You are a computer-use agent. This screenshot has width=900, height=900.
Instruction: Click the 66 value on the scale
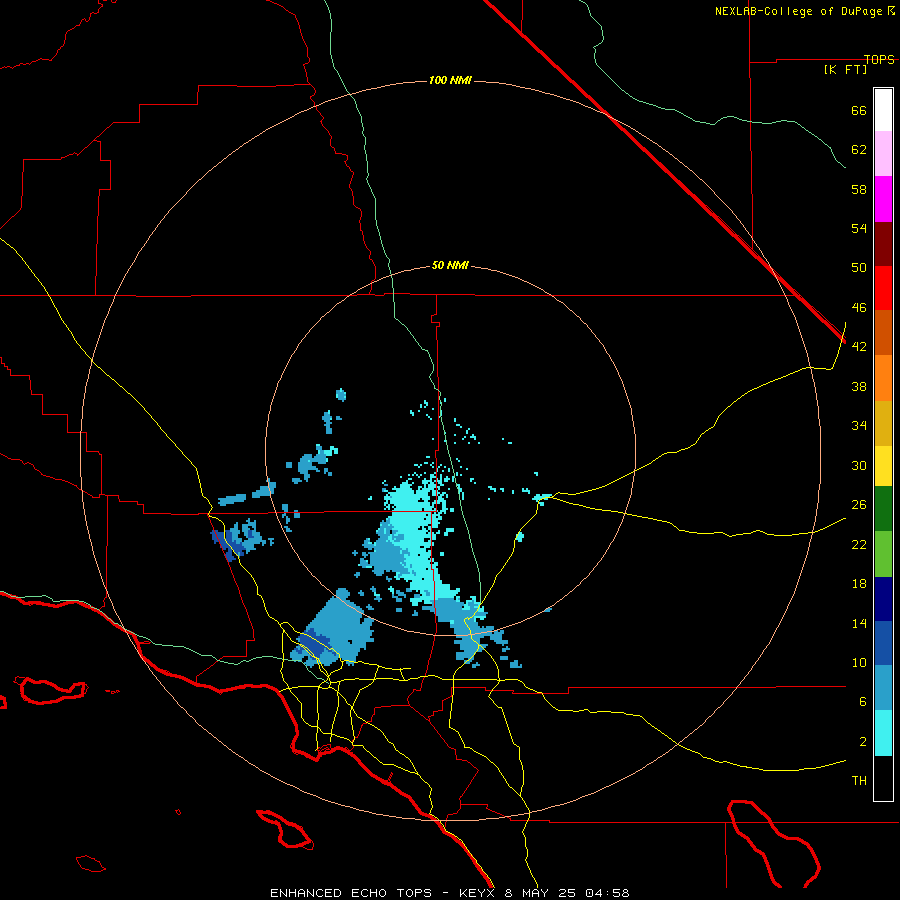tap(859, 110)
